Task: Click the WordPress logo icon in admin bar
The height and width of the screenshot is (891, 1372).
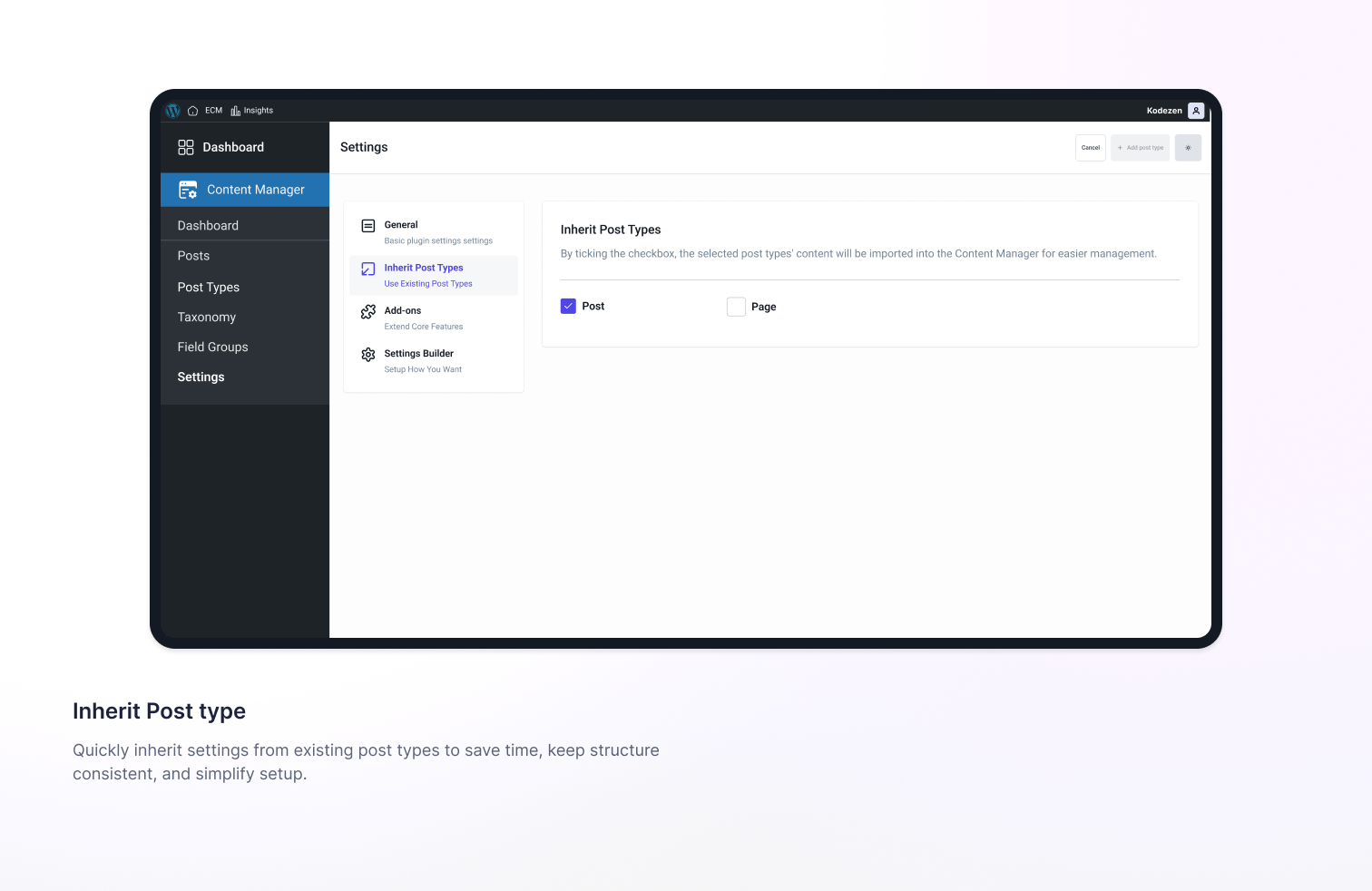Action: click(172, 110)
